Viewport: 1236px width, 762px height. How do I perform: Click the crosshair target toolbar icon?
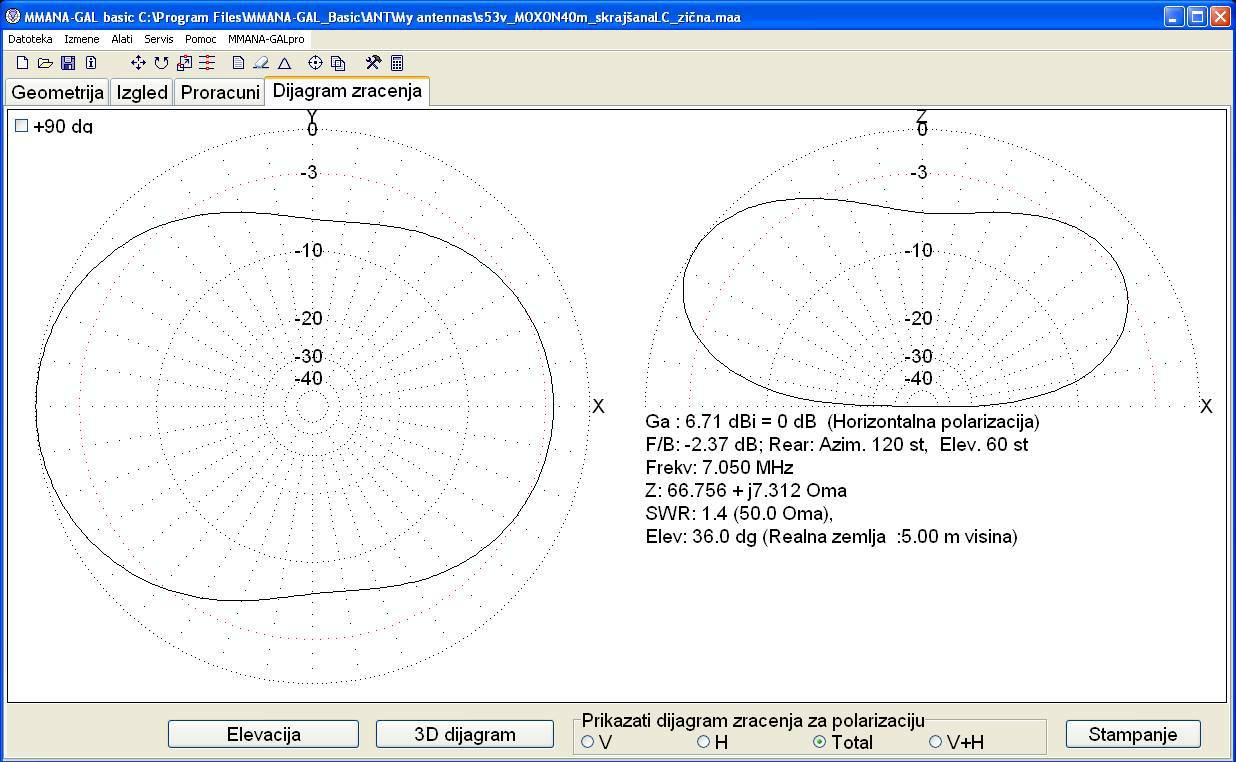(x=315, y=63)
